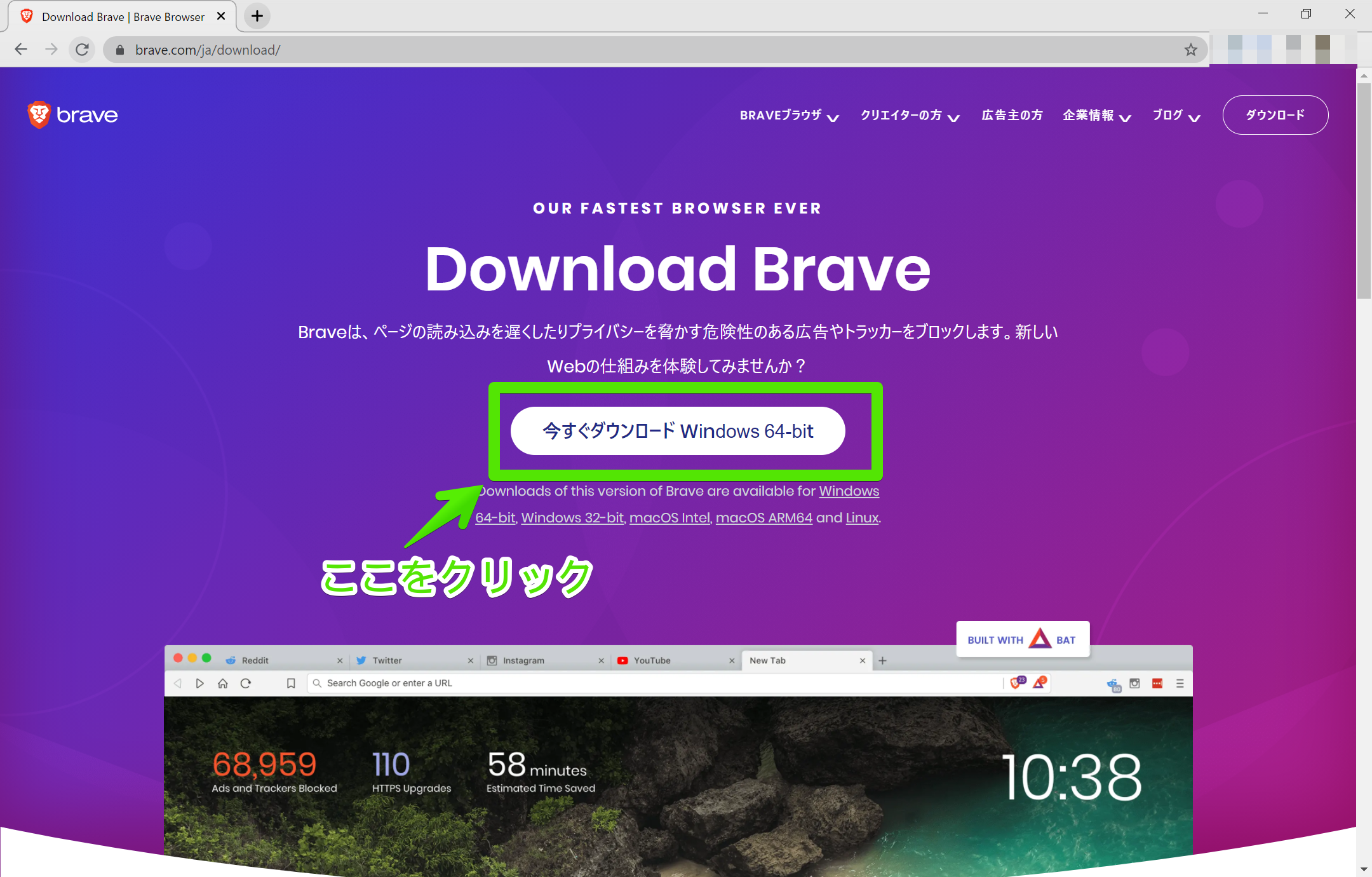Image resolution: width=1372 pixels, height=877 pixels.
Task: Click the ダウンロード button in navigation bar
Action: pyautogui.click(x=1275, y=115)
